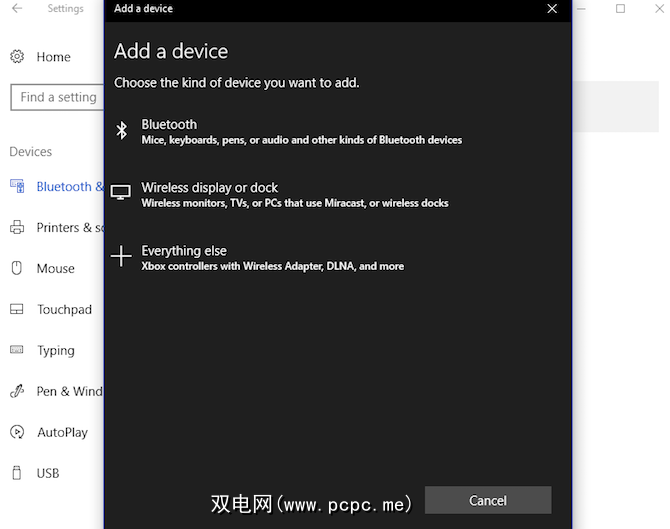Click the Bluetooth symbol icon in dialog

click(x=121, y=131)
